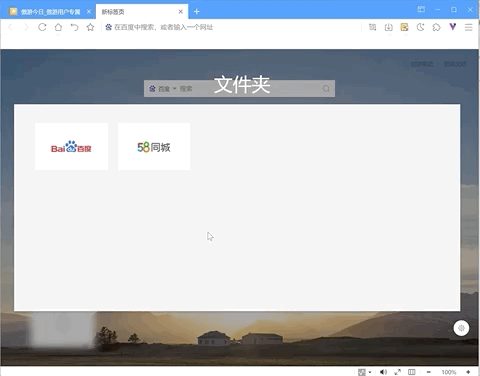This screenshot has height=376, width=480.
Task: Click the first link at top right
Action: [422, 64]
